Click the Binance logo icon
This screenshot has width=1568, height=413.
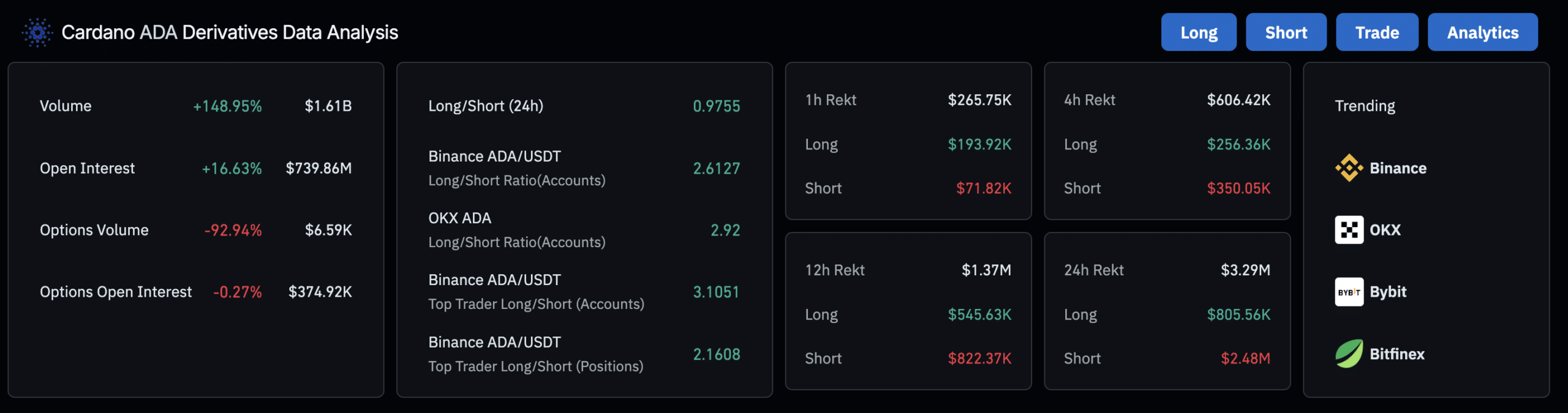click(x=1349, y=168)
